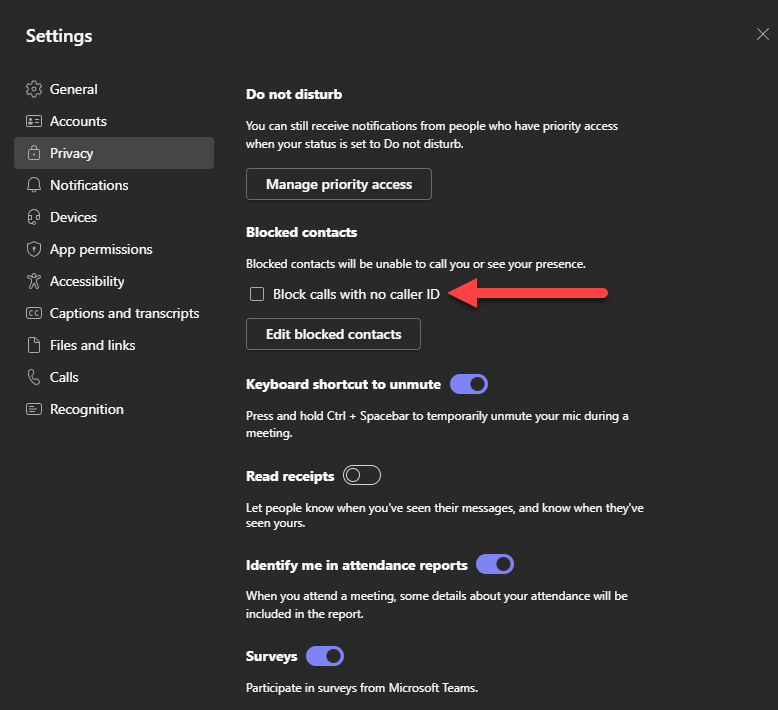Click the App permissions shield icon
Image resolution: width=778 pixels, height=710 pixels.
(x=34, y=249)
